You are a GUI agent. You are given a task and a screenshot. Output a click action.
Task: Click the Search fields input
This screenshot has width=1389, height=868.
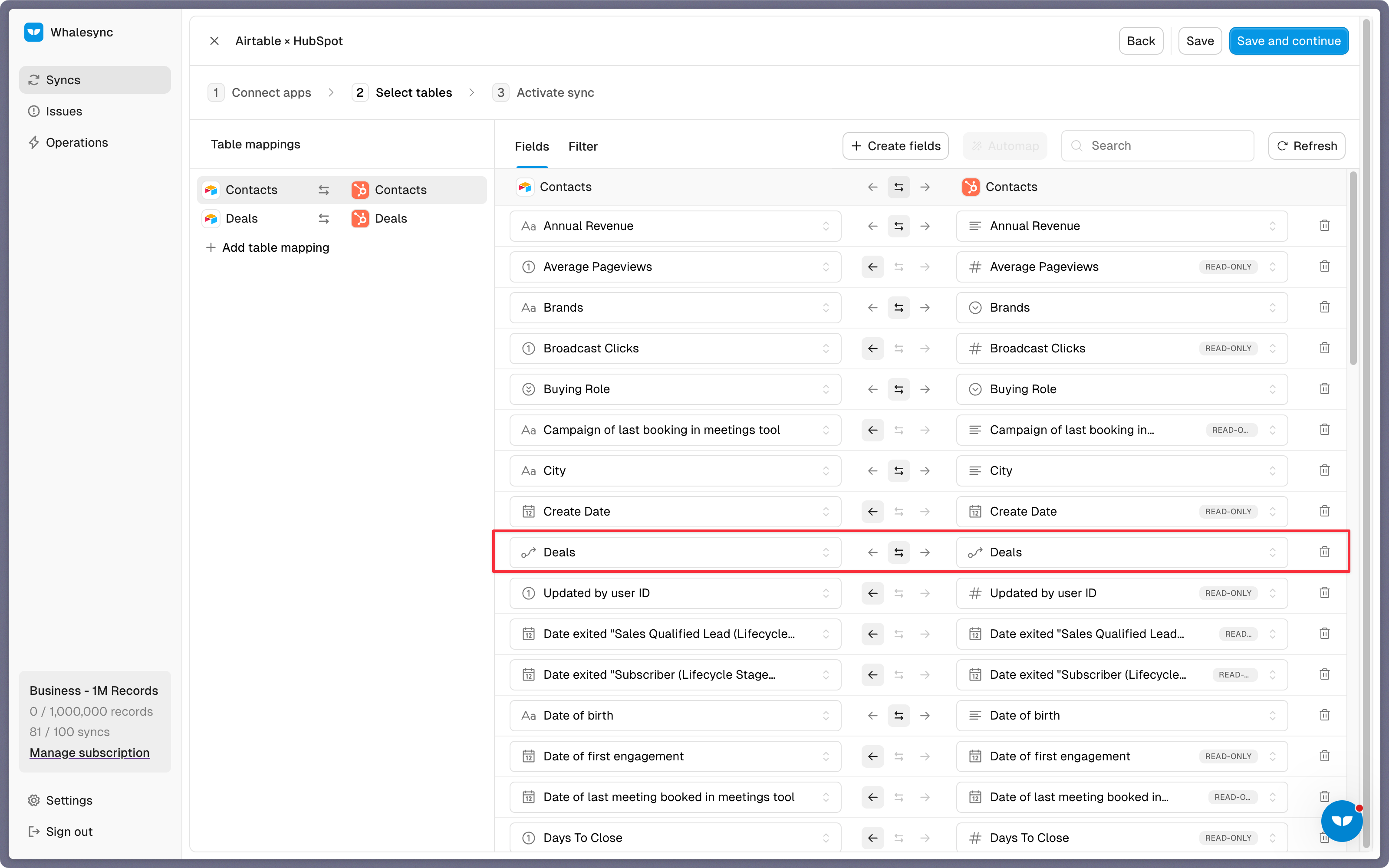[1157, 146]
